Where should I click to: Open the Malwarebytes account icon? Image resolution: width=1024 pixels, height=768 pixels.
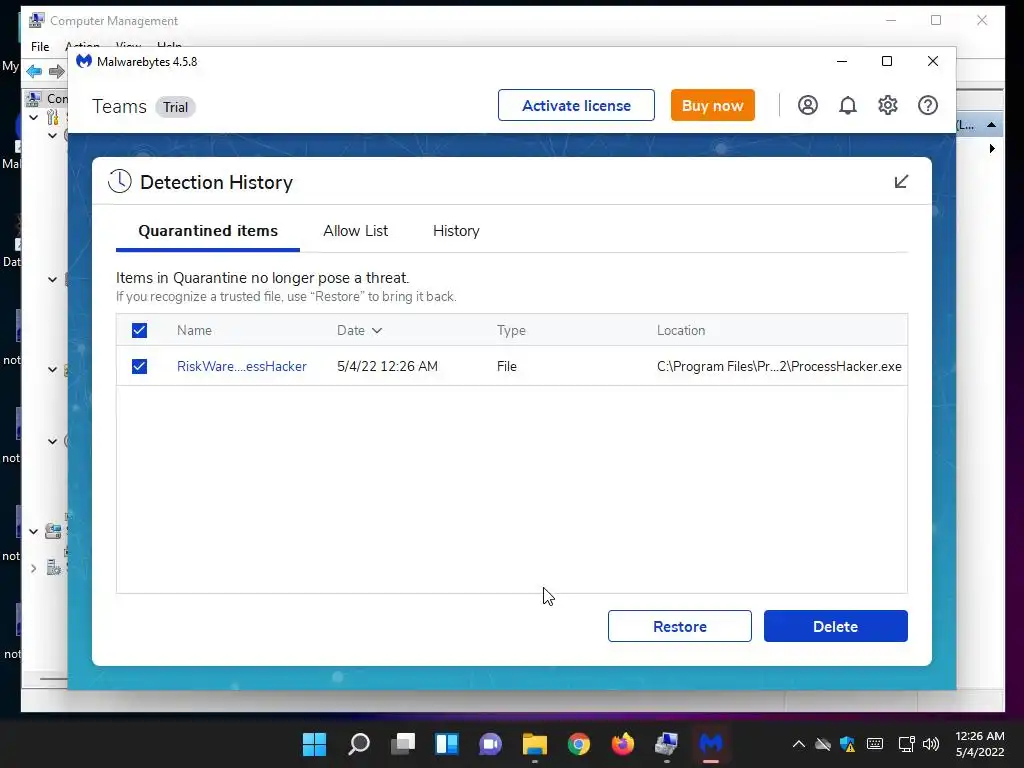pos(808,105)
